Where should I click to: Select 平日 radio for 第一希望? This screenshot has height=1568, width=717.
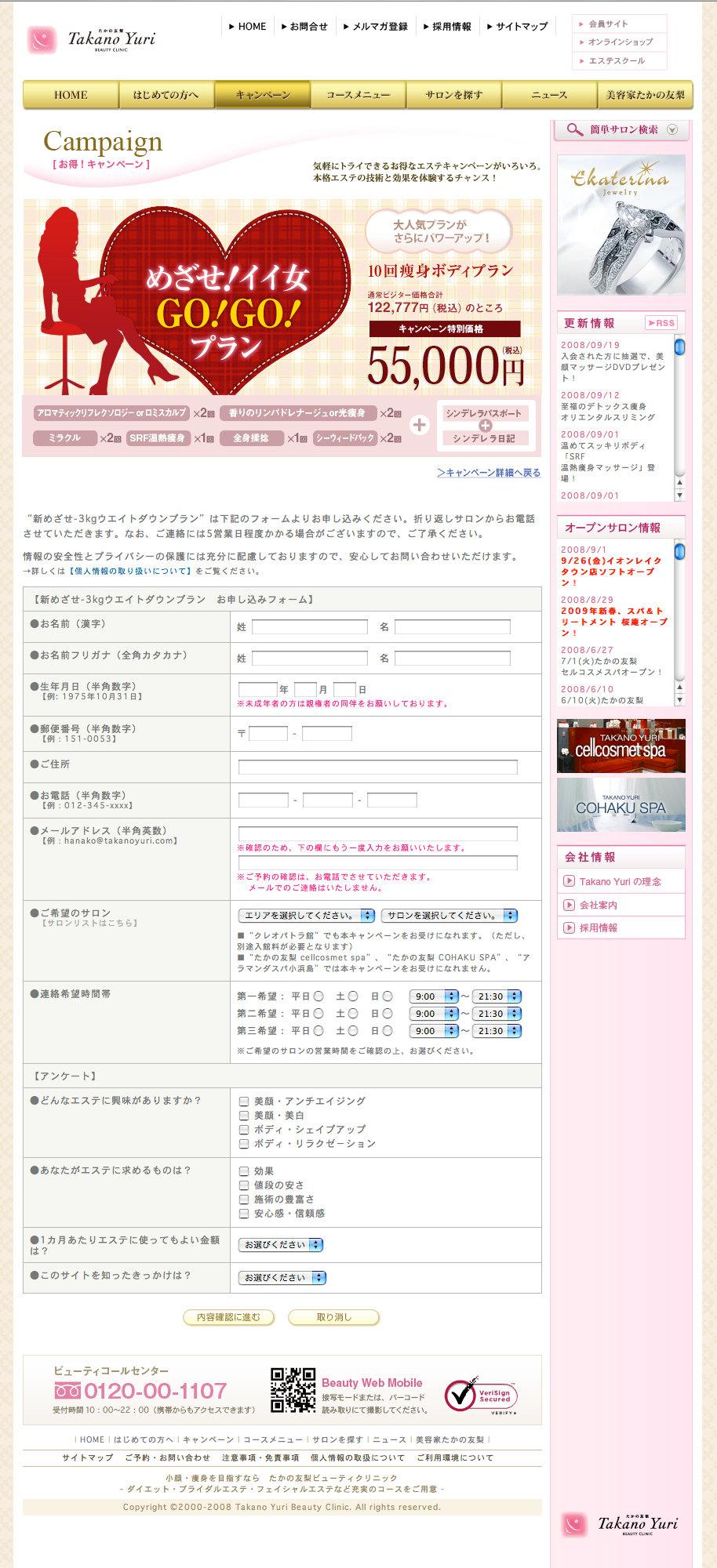coord(318,996)
